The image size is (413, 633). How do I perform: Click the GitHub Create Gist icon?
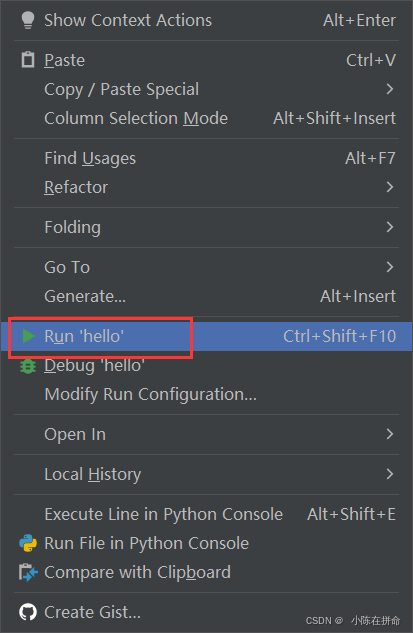(28, 612)
